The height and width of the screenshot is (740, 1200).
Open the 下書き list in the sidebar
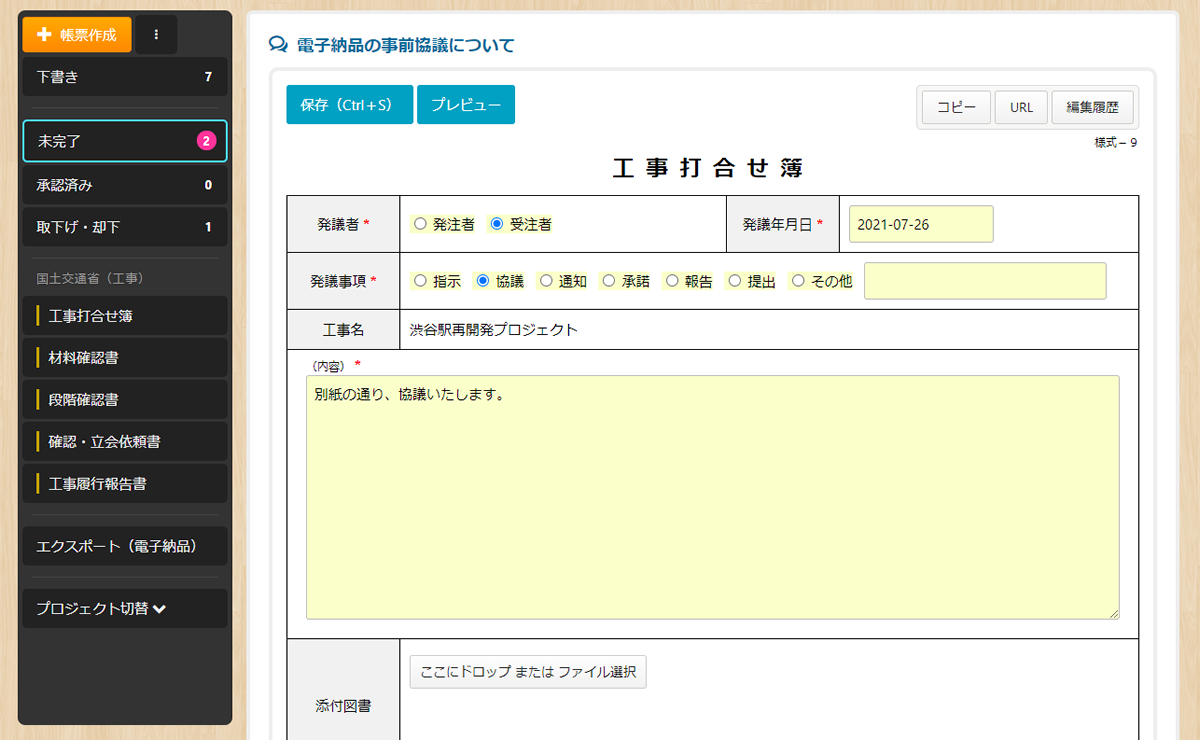click(x=125, y=77)
